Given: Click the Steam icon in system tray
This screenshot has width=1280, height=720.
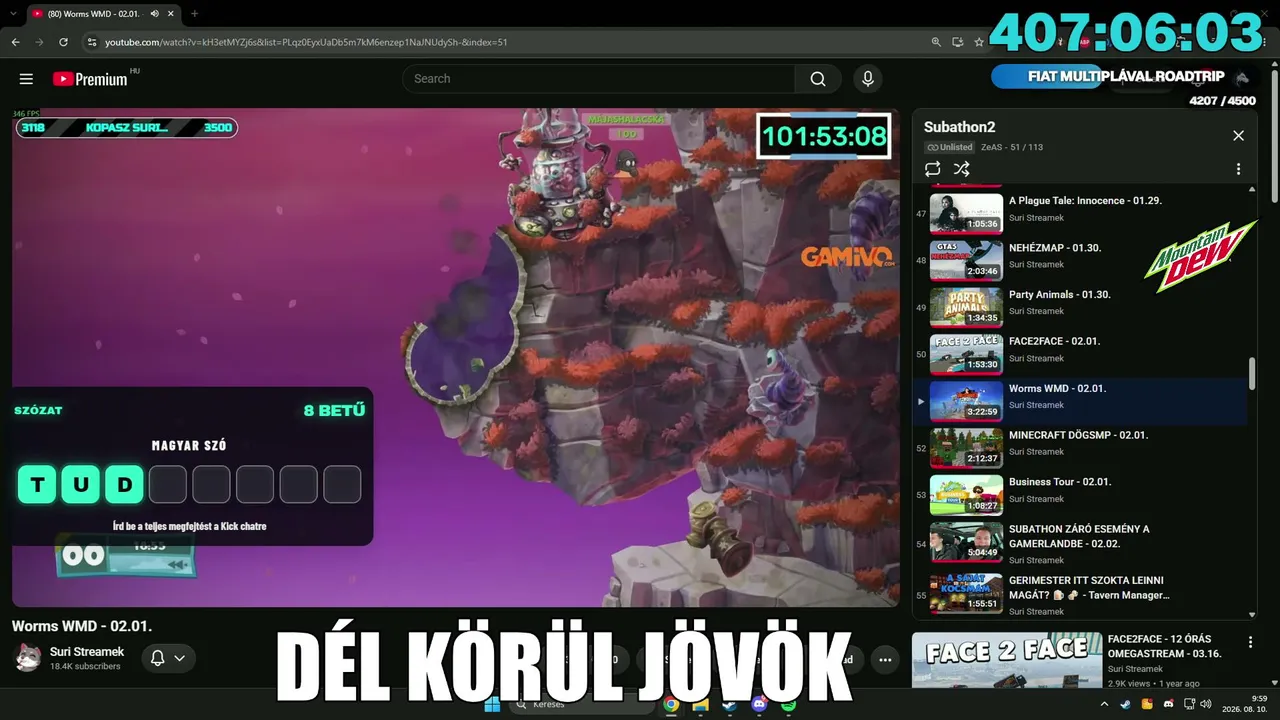Looking at the screenshot, I should tap(1126, 704).
